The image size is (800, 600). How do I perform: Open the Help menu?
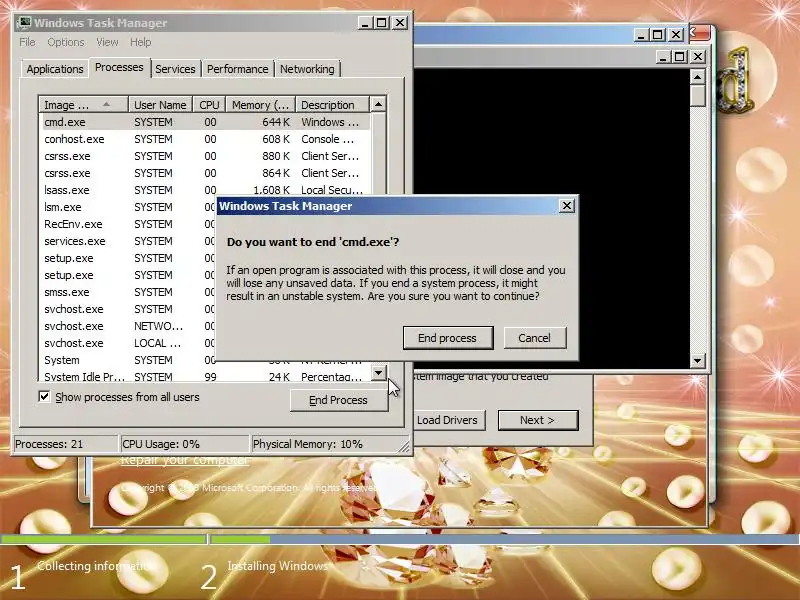pos(140,42)
